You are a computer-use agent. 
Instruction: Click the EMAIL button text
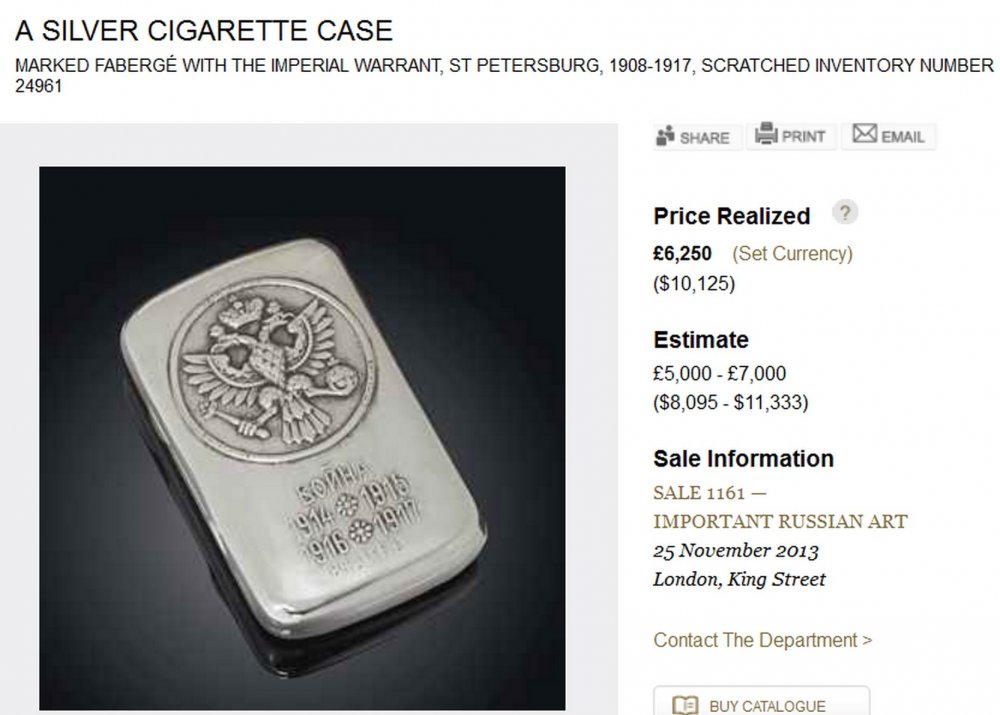[902, 137]
